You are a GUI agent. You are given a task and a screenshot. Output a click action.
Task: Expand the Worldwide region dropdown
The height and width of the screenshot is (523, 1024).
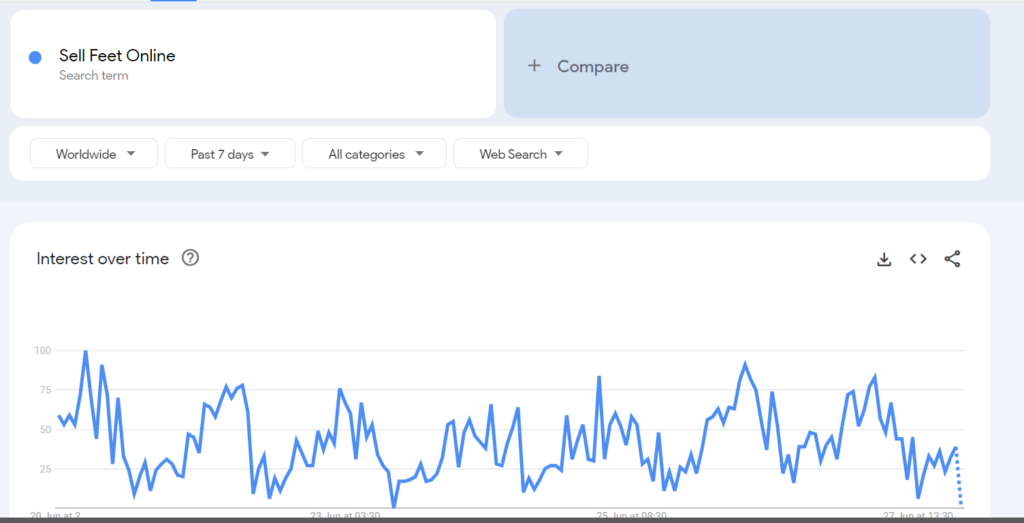click(x=94, y=154)
